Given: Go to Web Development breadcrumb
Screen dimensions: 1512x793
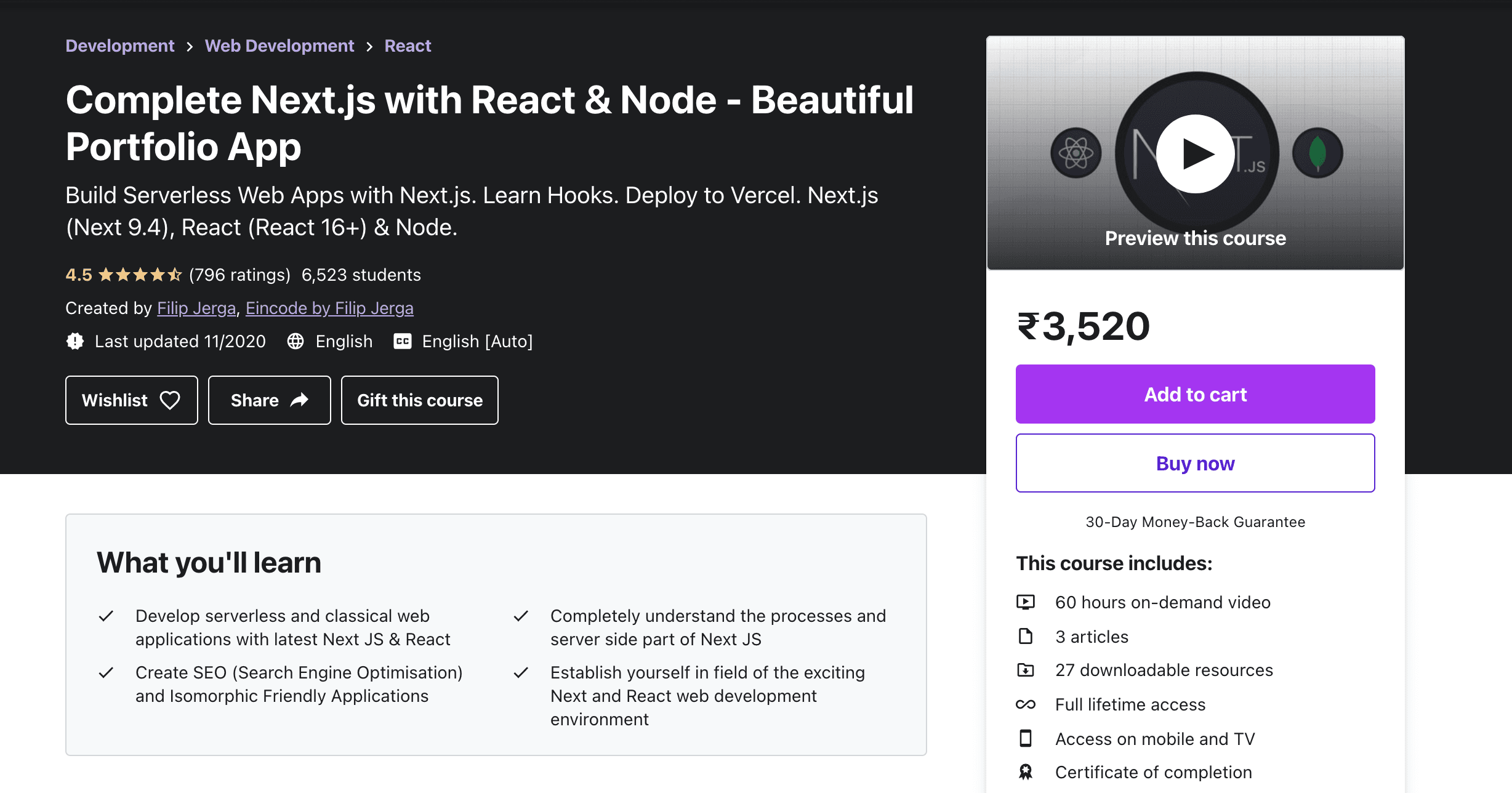Looking at the screenshot, I should coord(279,46).
